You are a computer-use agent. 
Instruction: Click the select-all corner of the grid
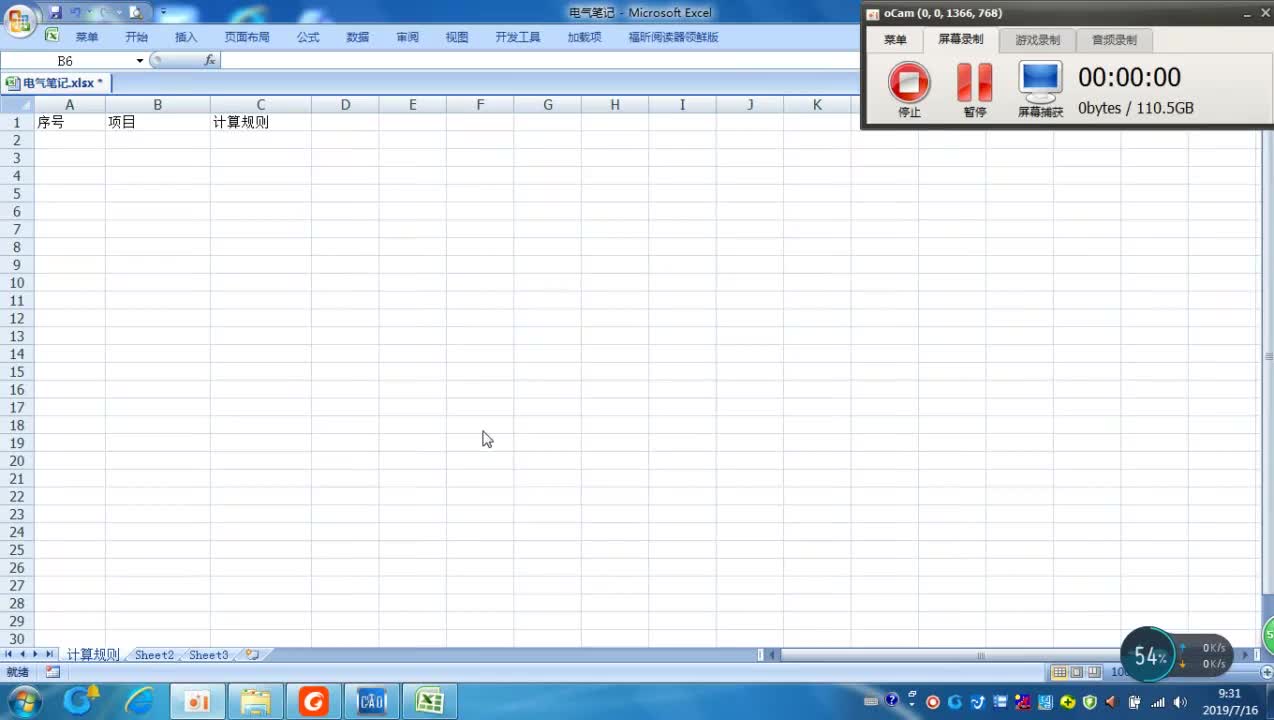coord(17,105)
